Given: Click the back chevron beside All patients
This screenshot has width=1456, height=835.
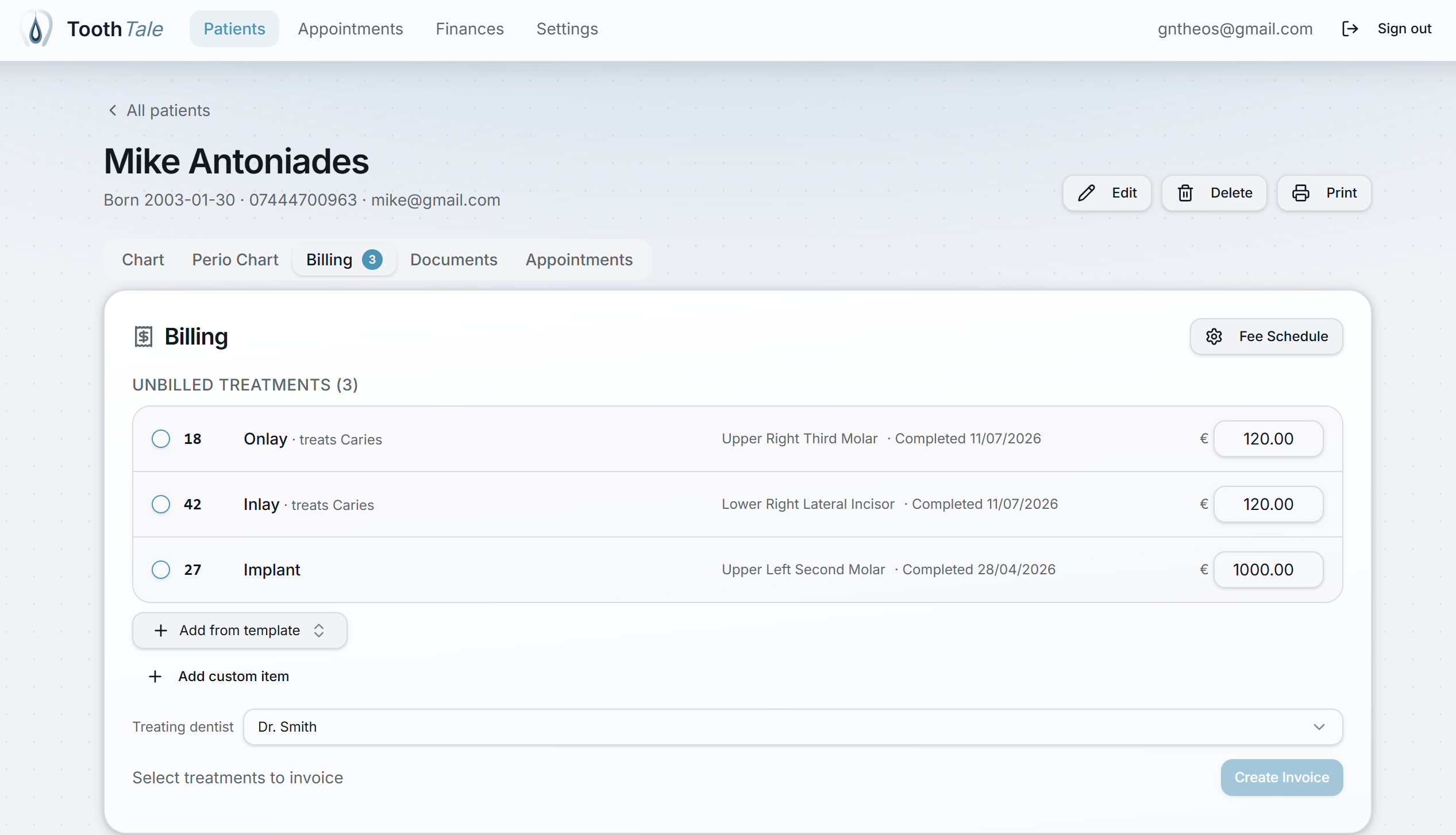Looking at the screenshot, I should click(x=113, y=110).
